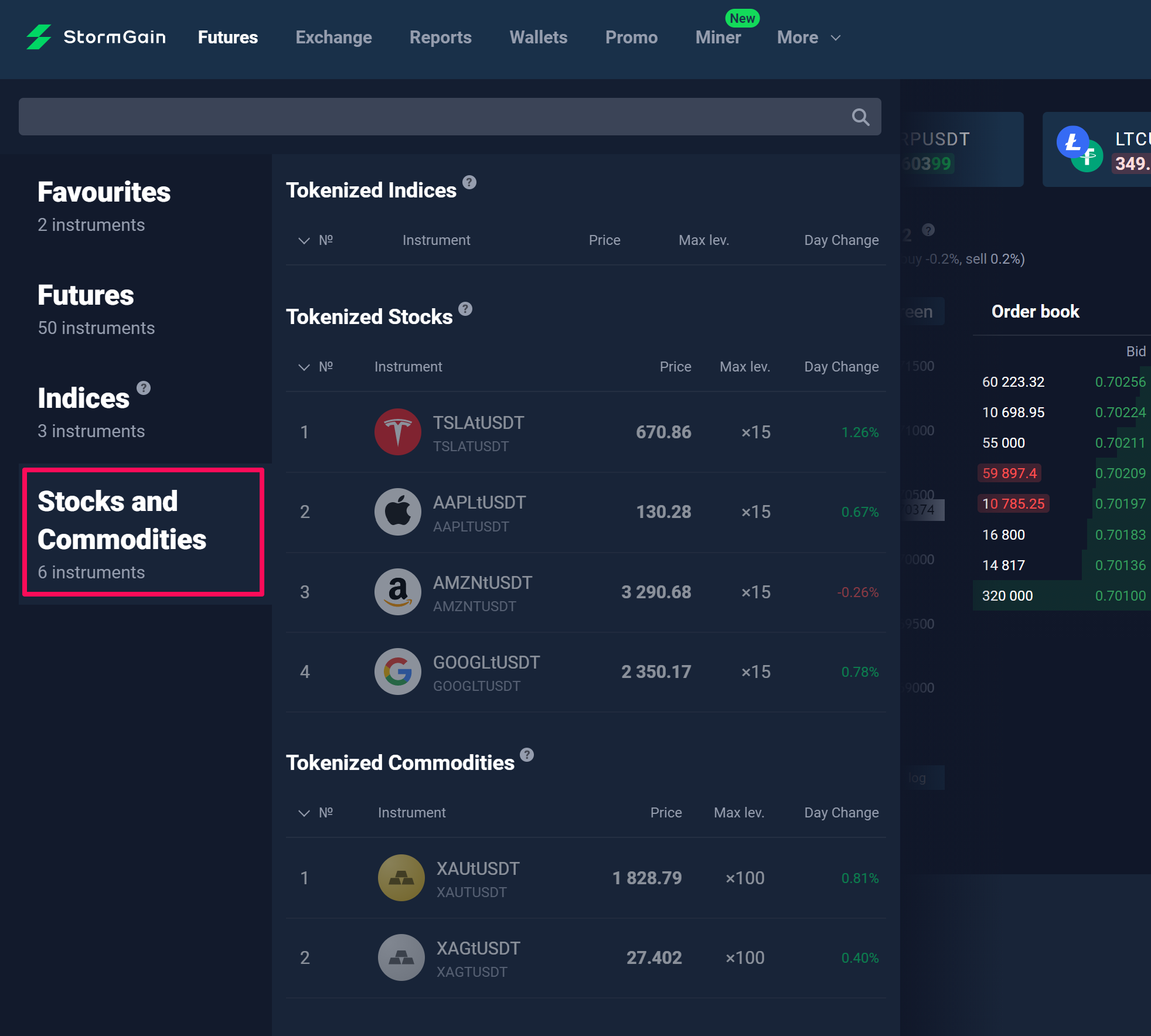Open the Tokenized Indices help tooltip
Screen dimensions: 1151x1036
click(469, 182)
